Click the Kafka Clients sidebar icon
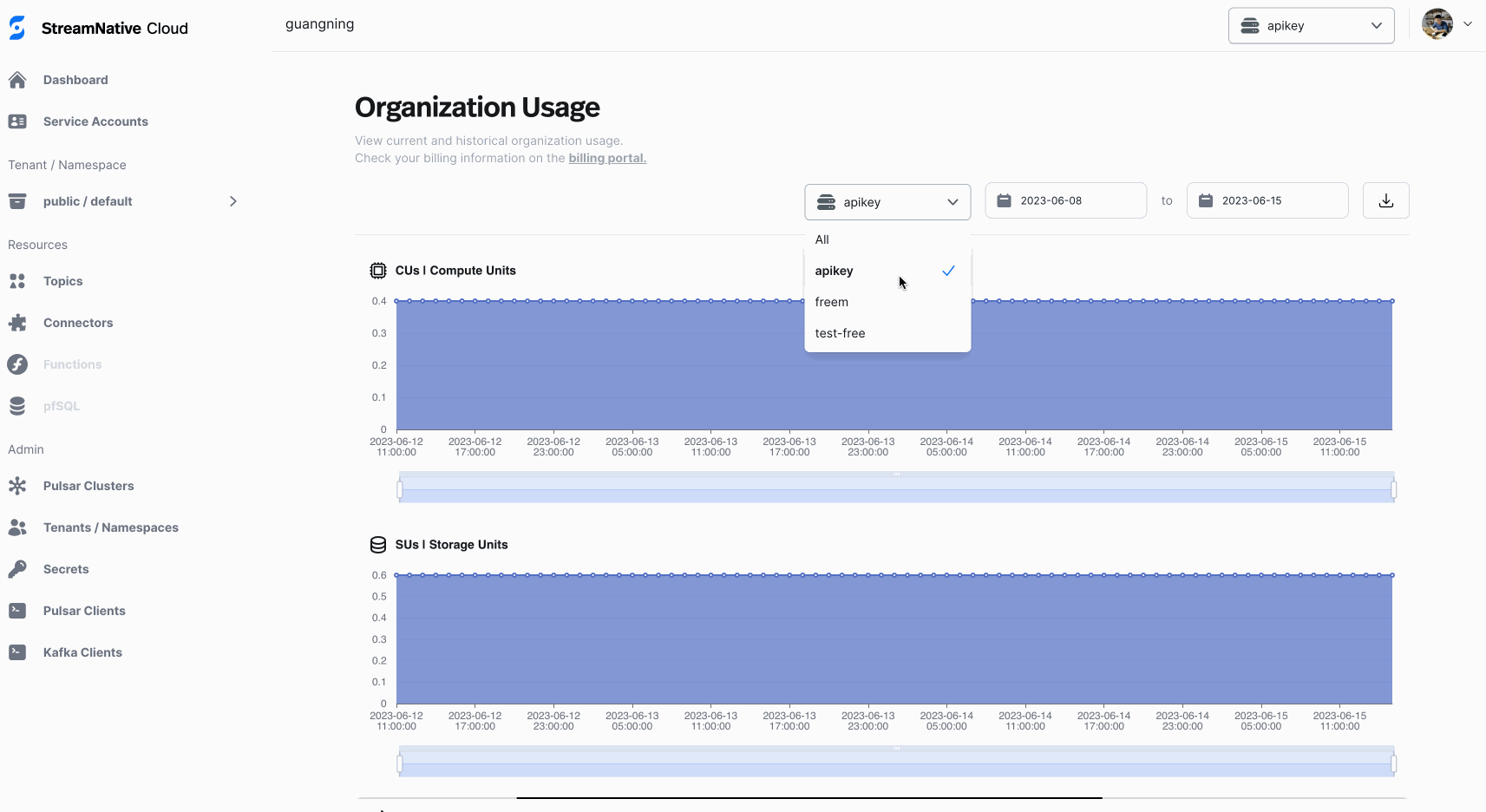 pos(17,652)
